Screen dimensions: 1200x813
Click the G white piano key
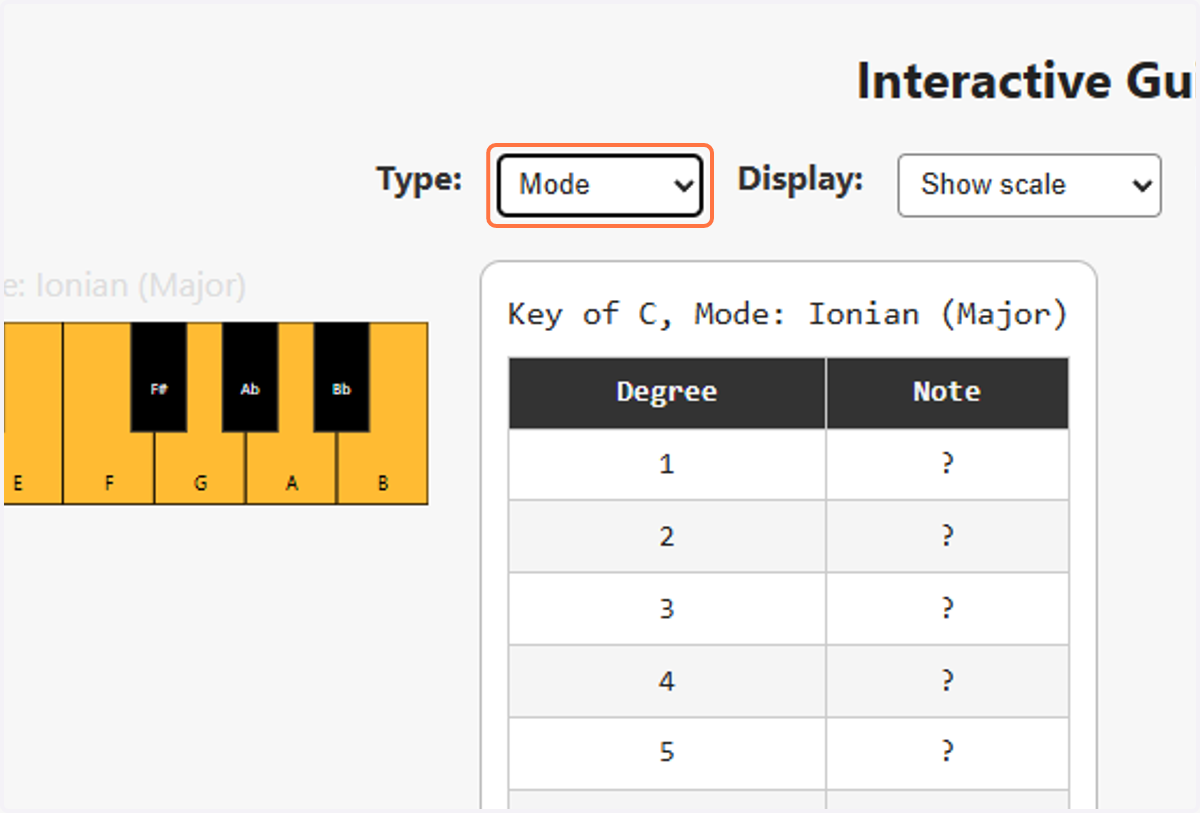pyautogui.click(x=200, y=470)
